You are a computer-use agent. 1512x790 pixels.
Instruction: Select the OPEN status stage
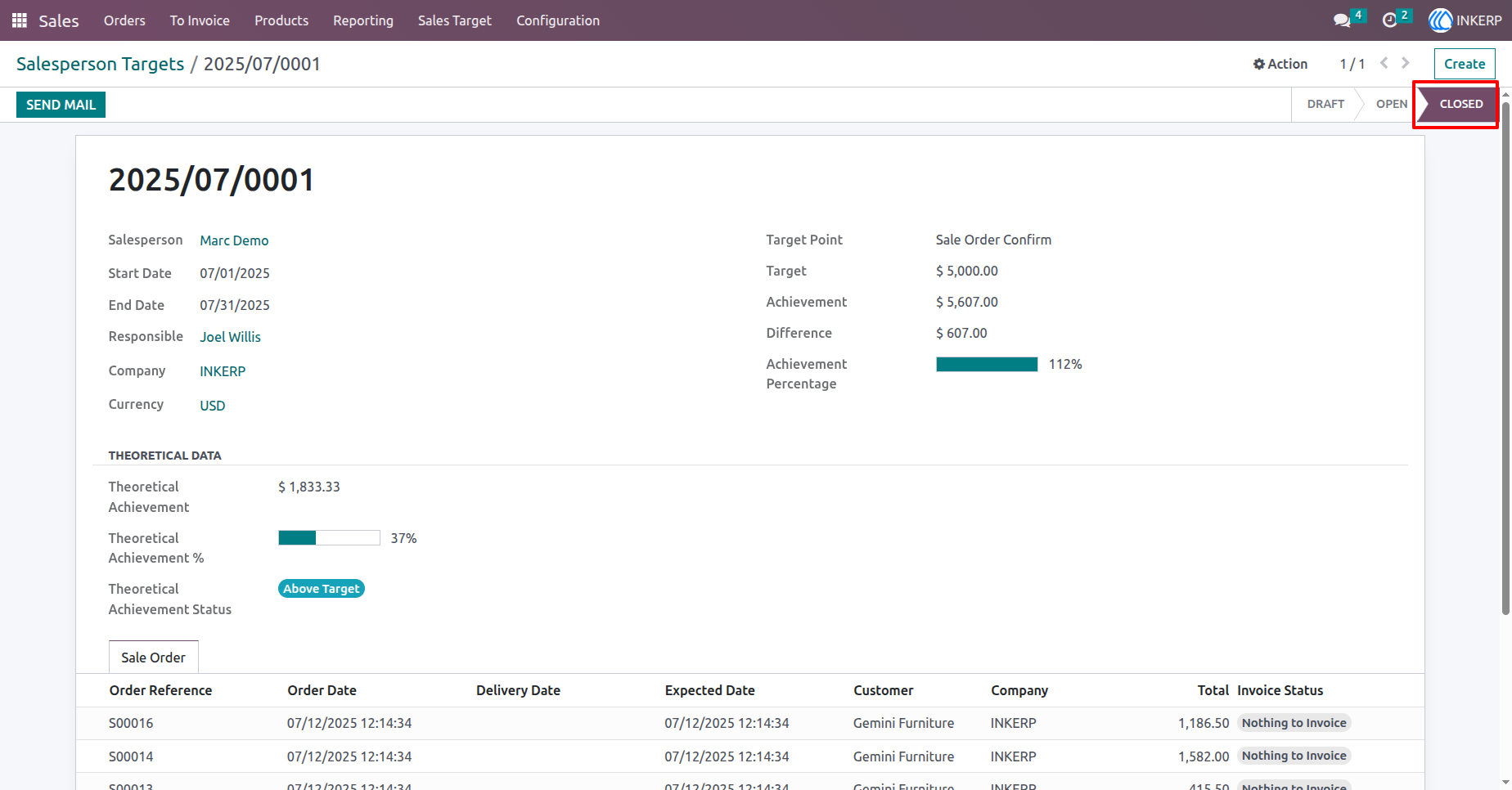pos(1392,104)
